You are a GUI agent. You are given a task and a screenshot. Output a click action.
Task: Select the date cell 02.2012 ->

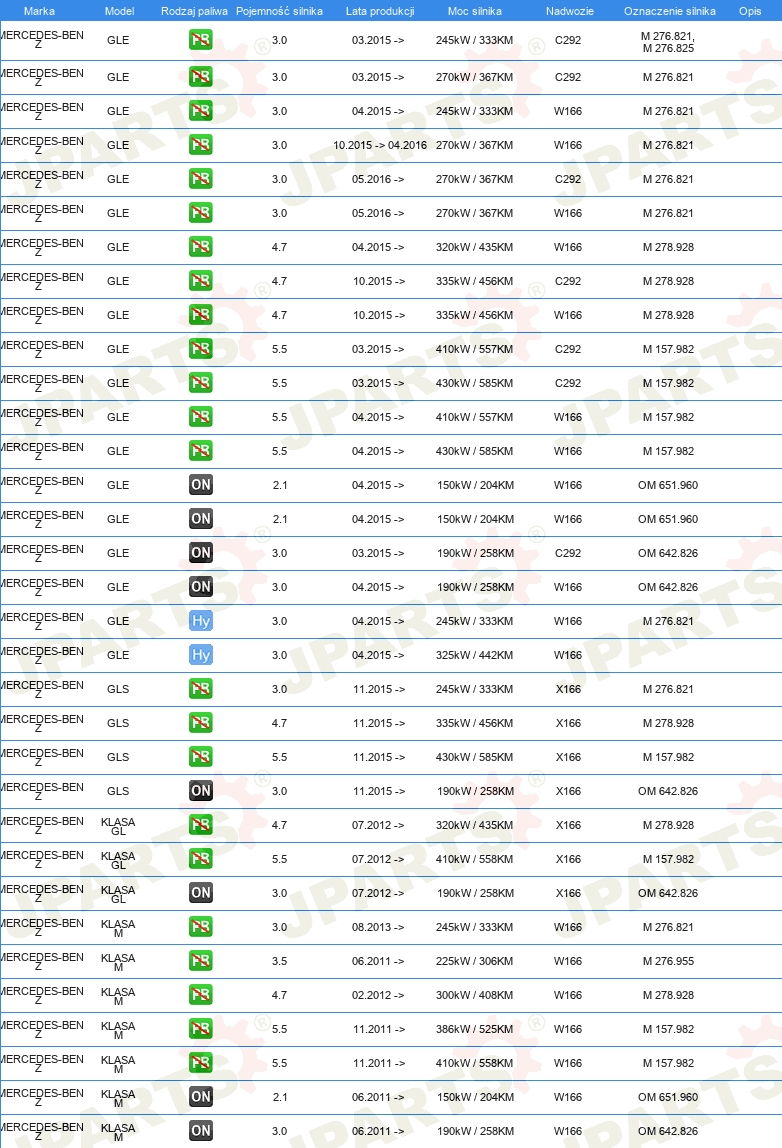tap(378, 995)
